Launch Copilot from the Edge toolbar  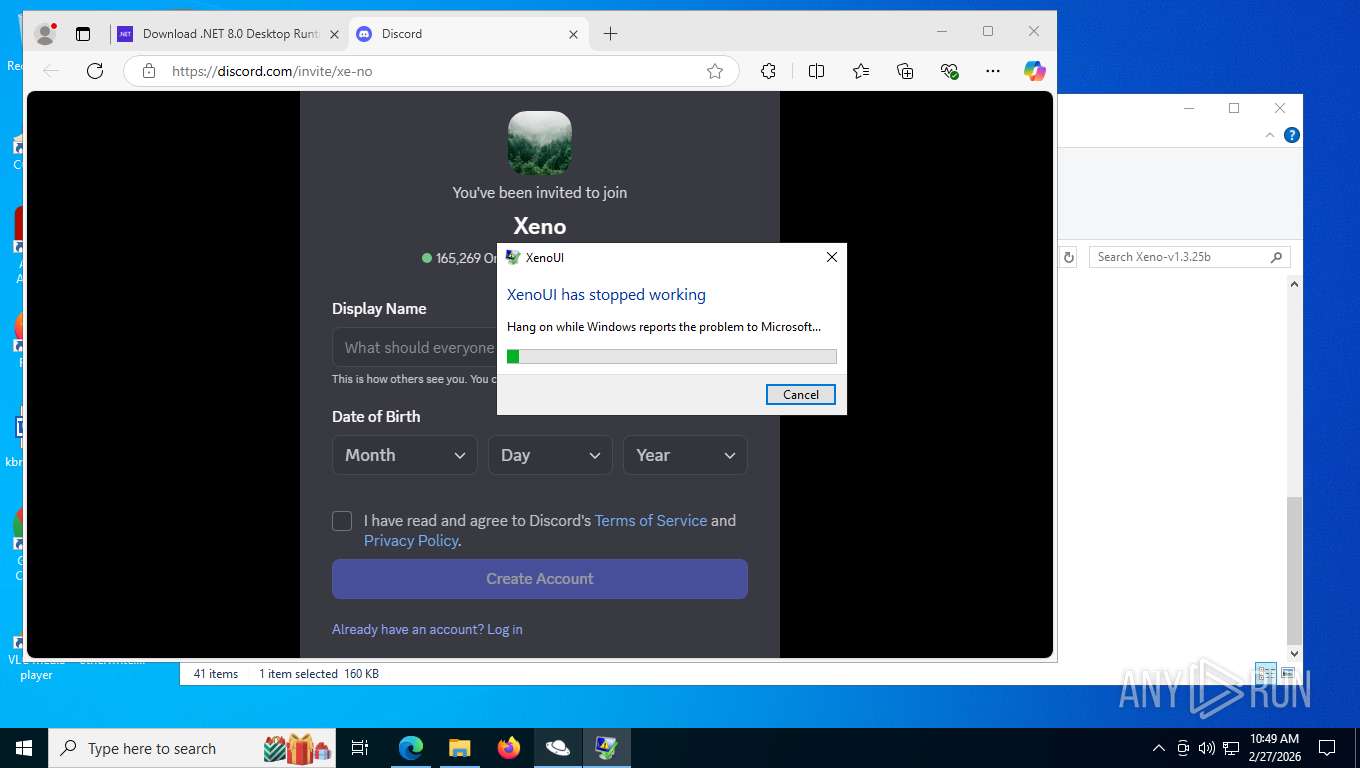(1034, 71)
